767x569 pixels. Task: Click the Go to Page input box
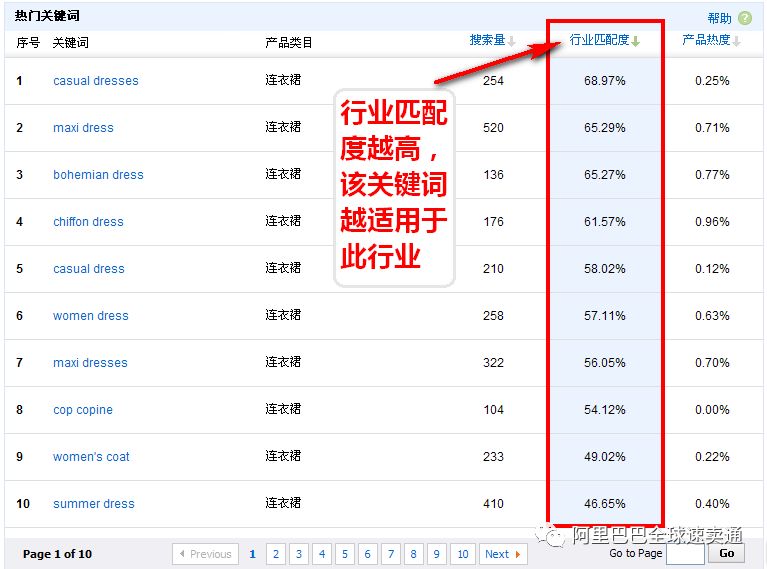point(685,554)
